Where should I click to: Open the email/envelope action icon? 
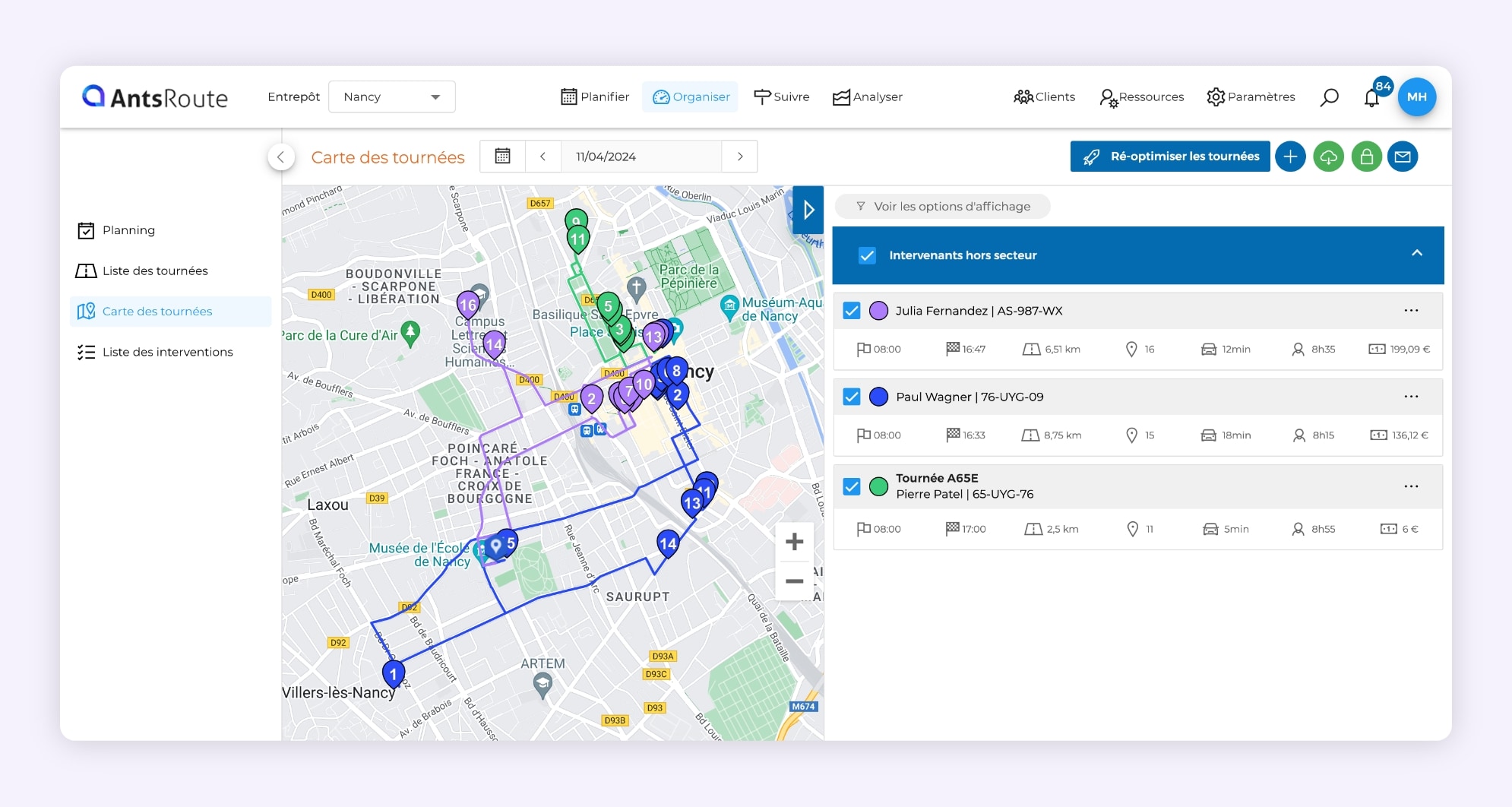pos(1404,157)
